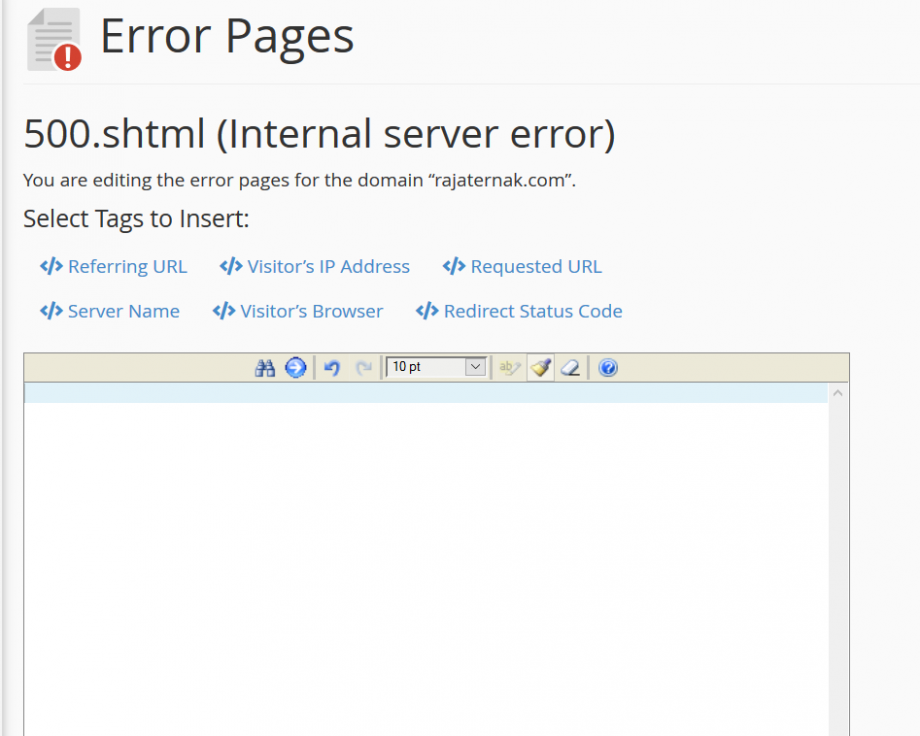Click the code tag icon beside Server Name
The height and width of the screenshot is (736, 920).
(52, 311)
